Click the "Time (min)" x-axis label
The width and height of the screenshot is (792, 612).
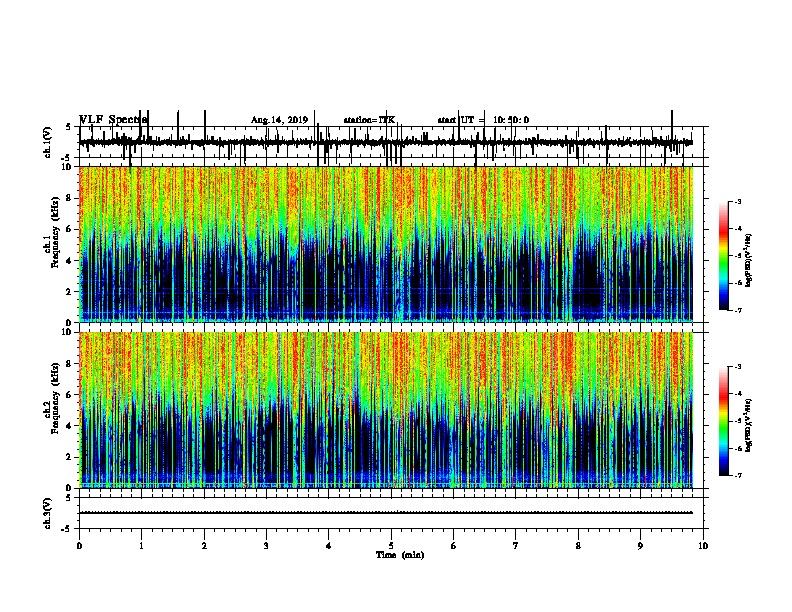click(400, 555)
